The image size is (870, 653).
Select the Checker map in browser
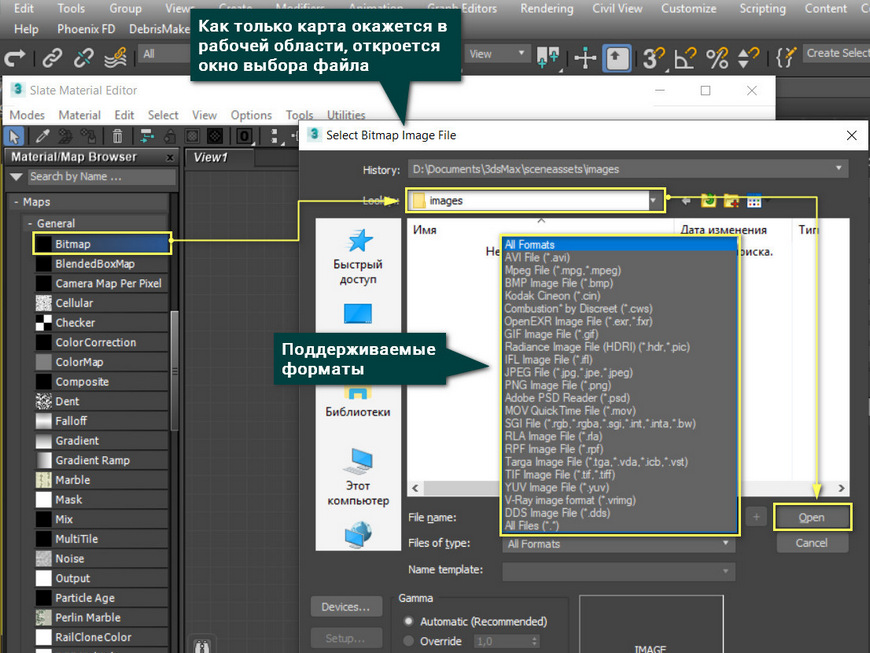point(102,323)
